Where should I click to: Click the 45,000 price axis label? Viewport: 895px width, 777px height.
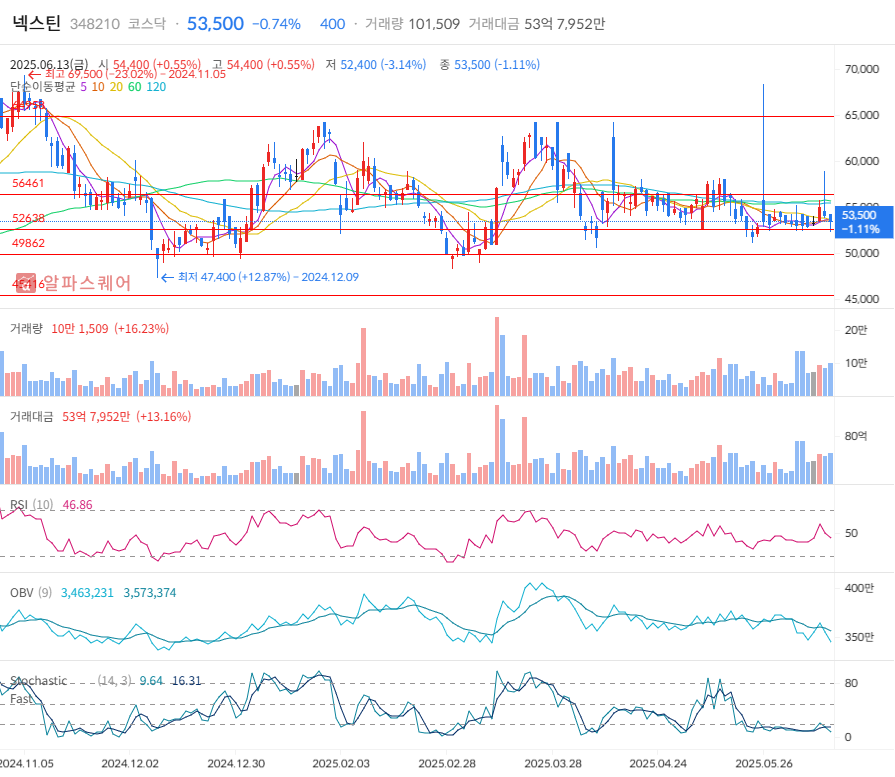pos(862,299)
